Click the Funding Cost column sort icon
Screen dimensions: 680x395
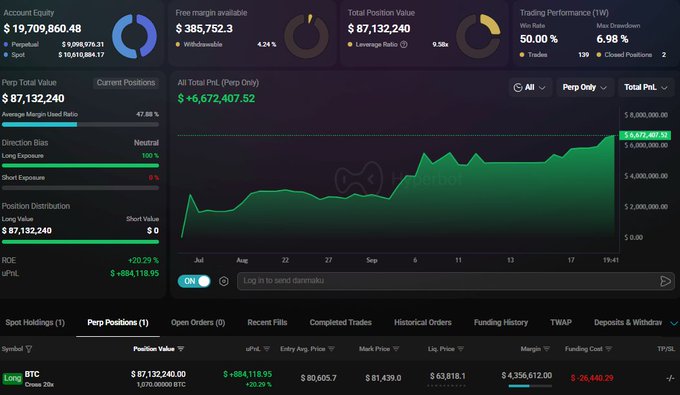[608, 349]
